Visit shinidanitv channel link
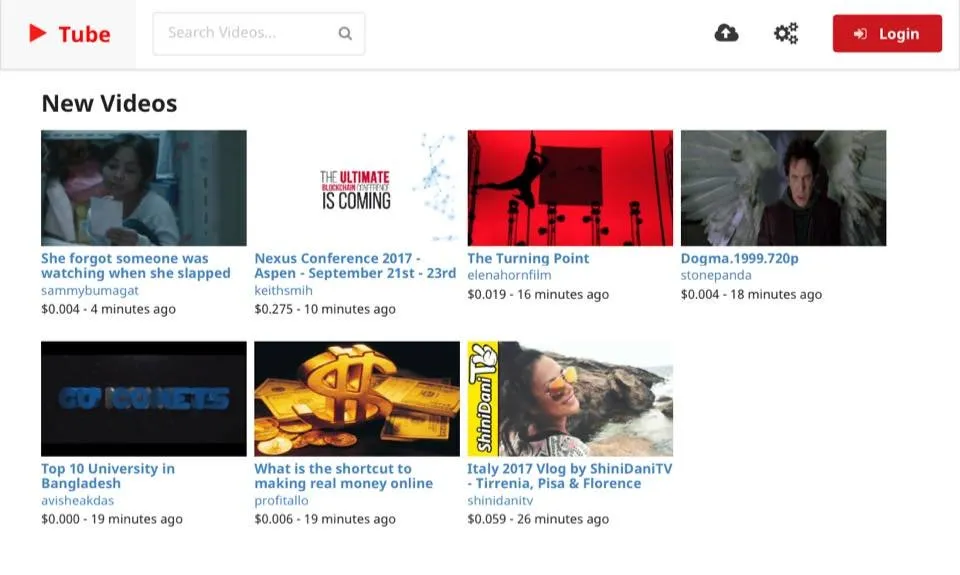This screenshot has width=960, height=575. coord(500,500)
